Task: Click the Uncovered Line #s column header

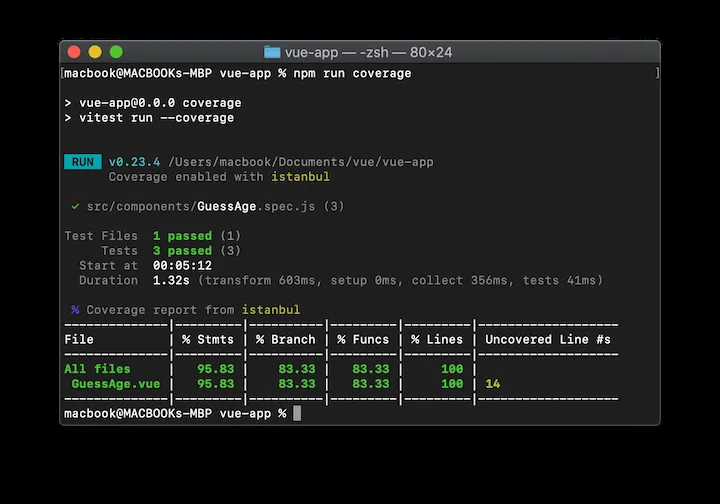Action: click(548, 340)
